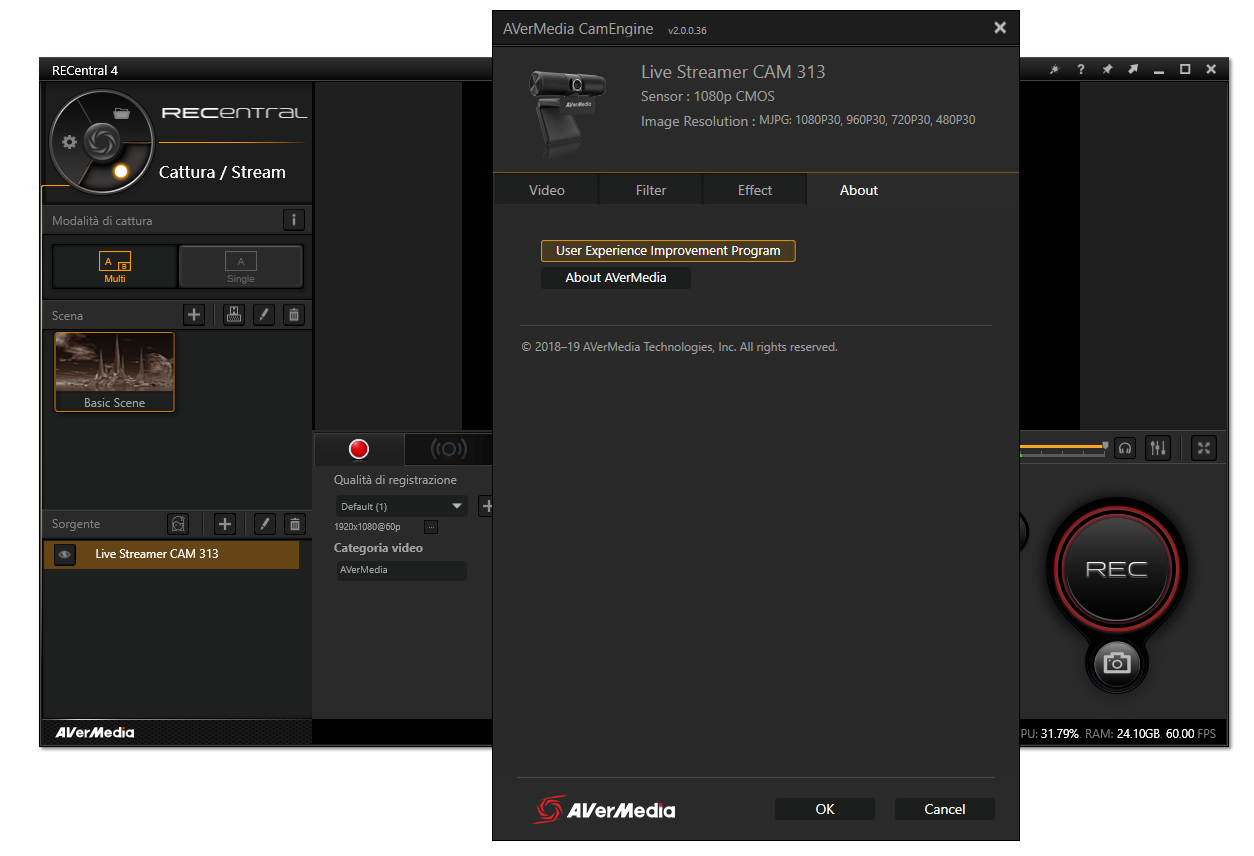This screenshot has height=856, width=1254.
Task: Switch to the streaming broadcast tab
Action: pyautogui.click(x=448, y=449)
